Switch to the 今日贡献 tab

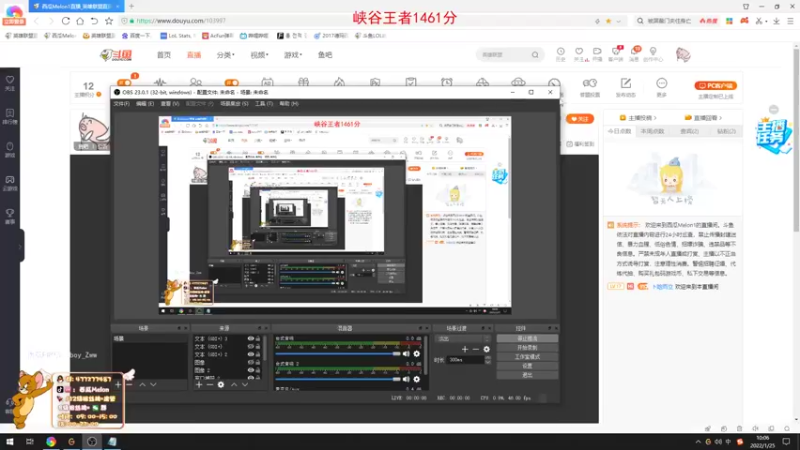(x=619, y=132)
